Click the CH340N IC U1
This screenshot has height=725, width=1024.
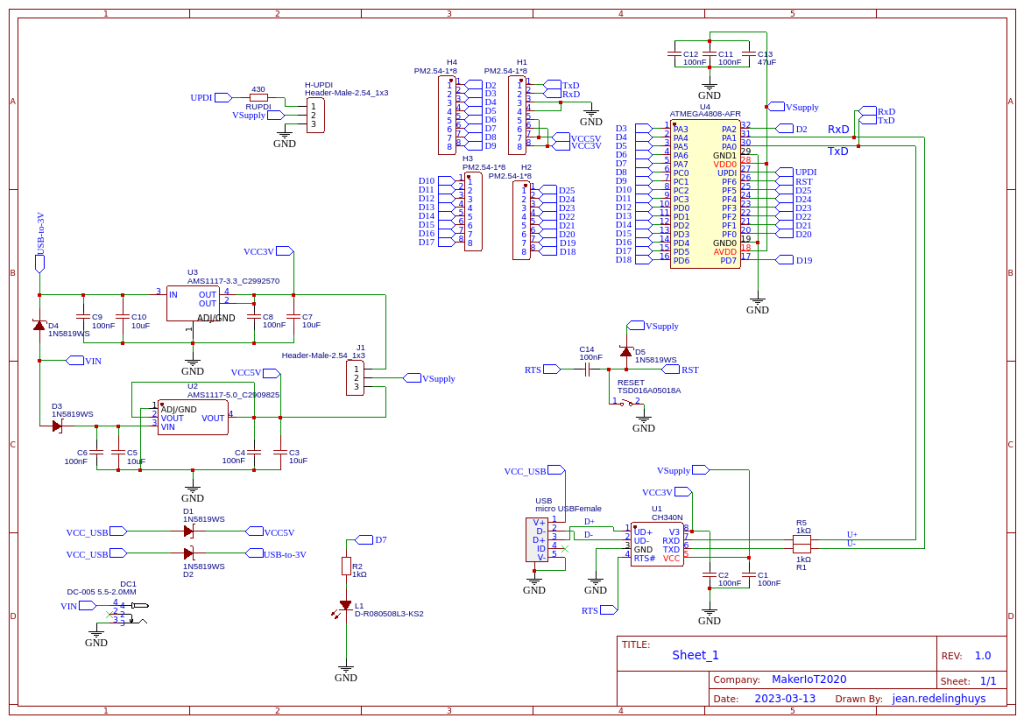point(657,544)
